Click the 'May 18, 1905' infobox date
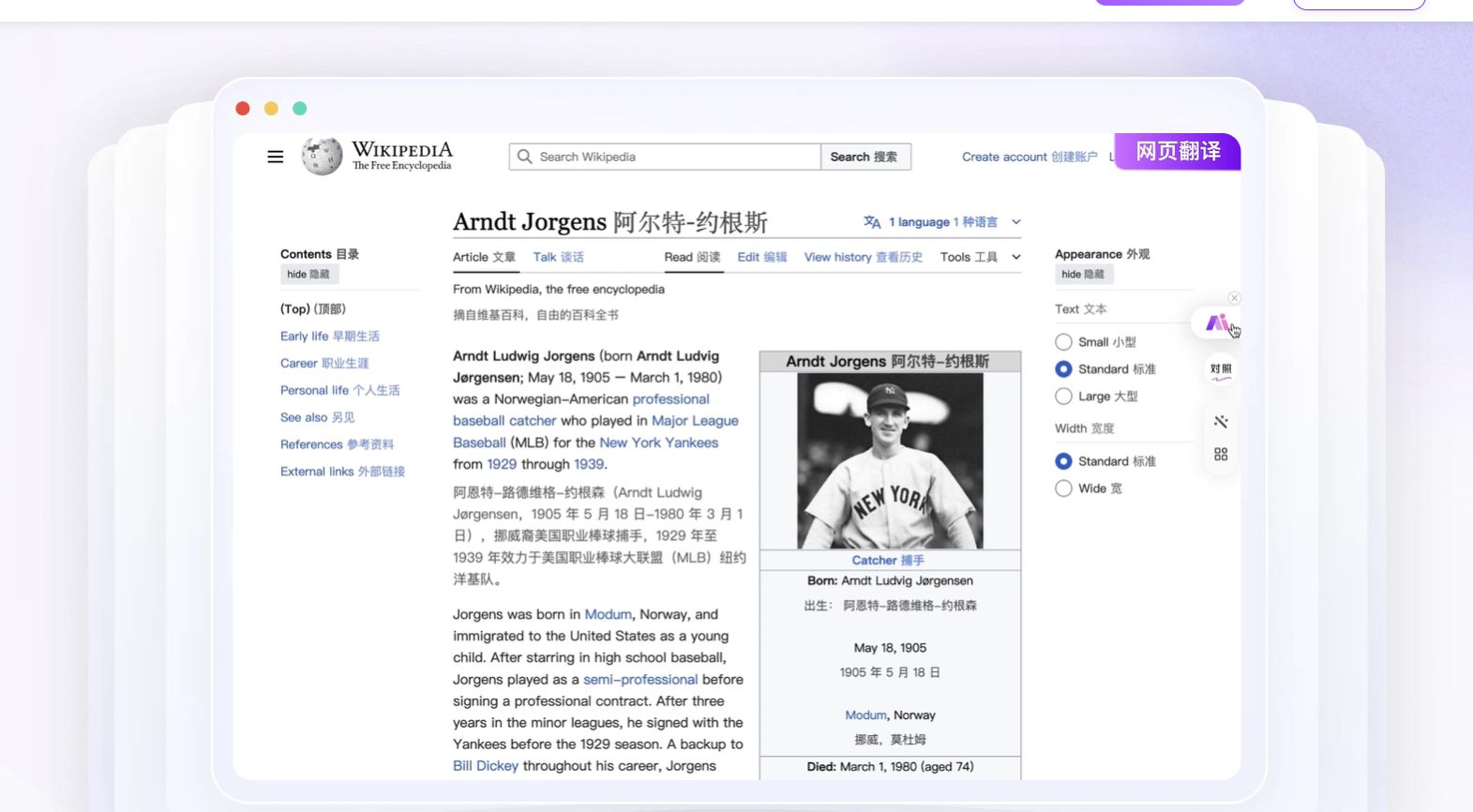1473x812 pixels. coord(890,648)
